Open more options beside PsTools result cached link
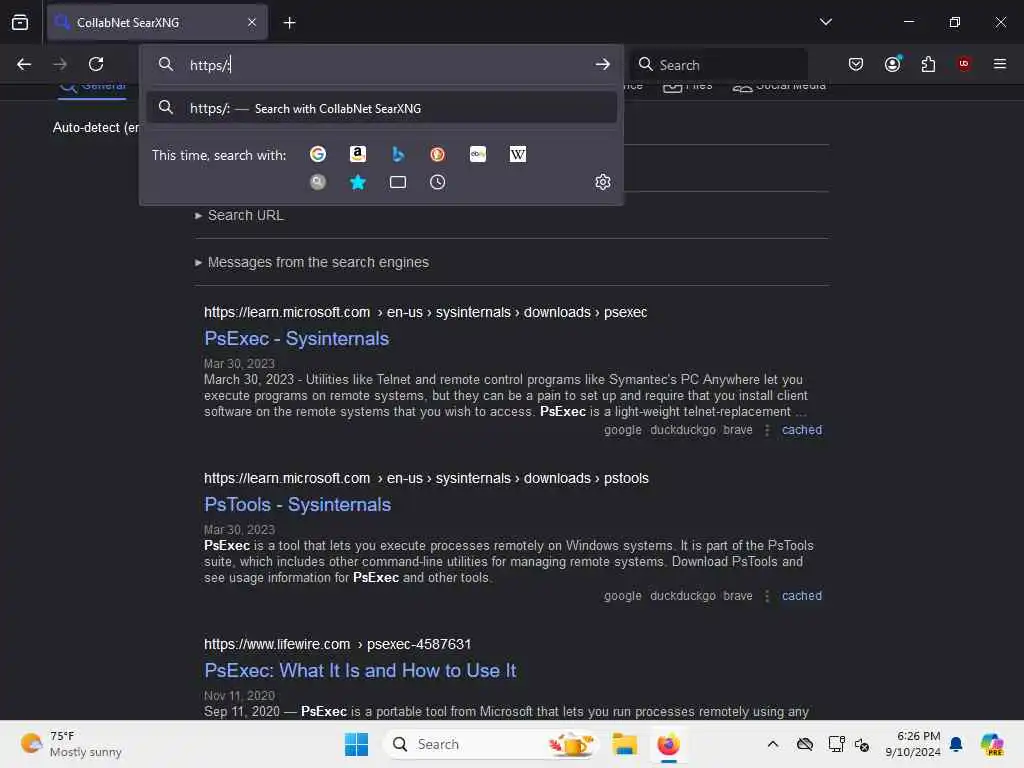The height and width of the screenshot is (768, 1024). pyautogui.click(x=767, y=596)
